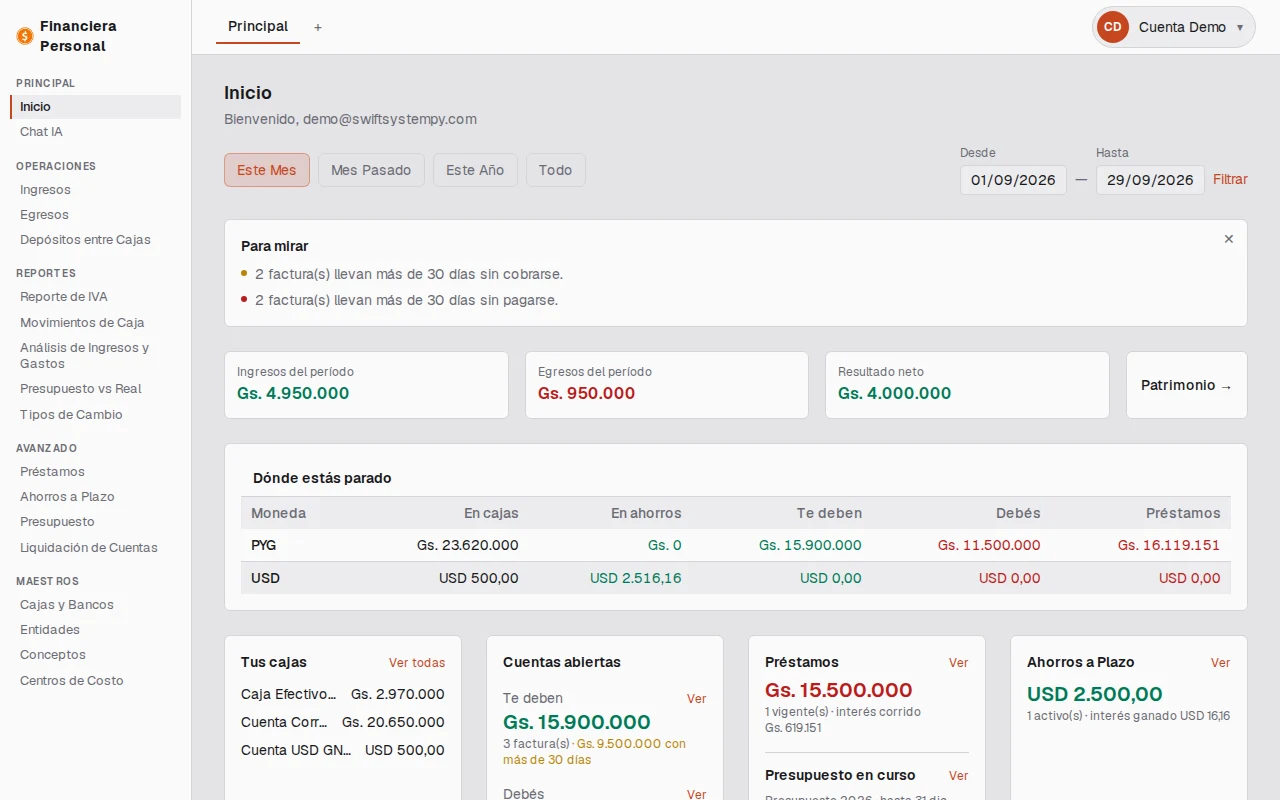Go to Ahorros a Plazo in sidebar

coord(96,497)
